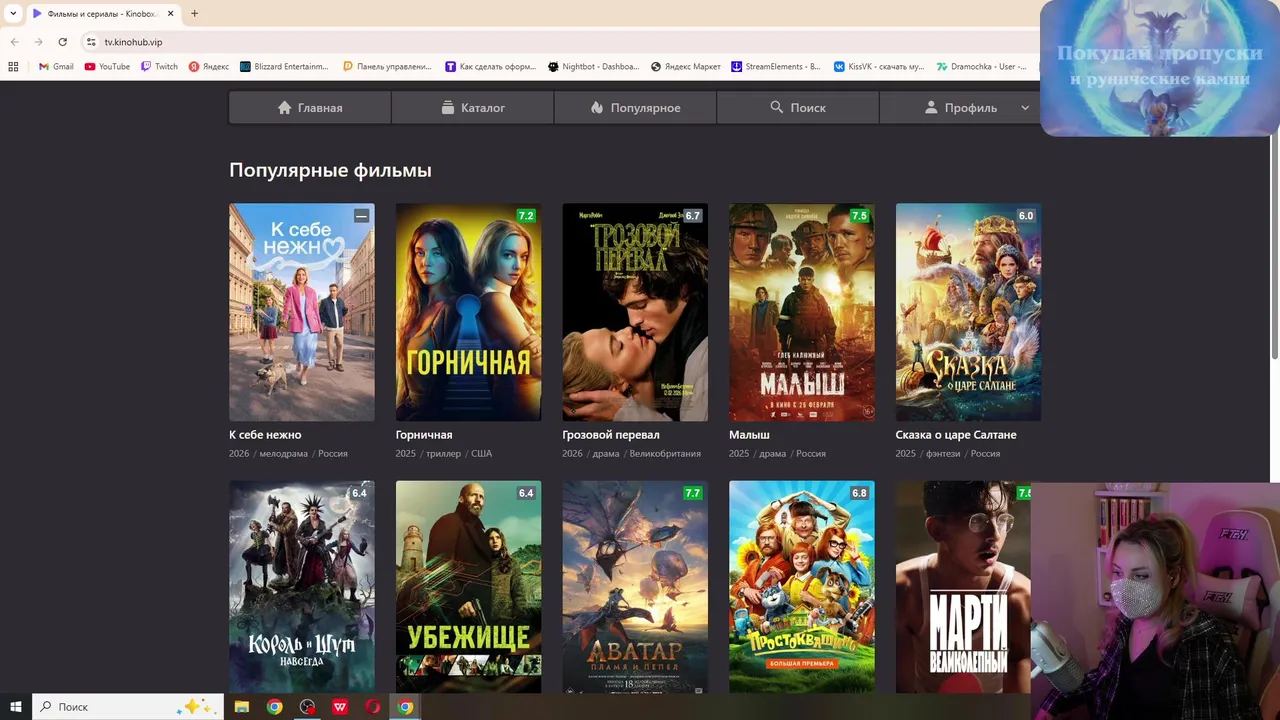The image size is (1280, 720).
Task: Click the мелодрама genre under К себе нежно
Action: [x=284, y=454]
